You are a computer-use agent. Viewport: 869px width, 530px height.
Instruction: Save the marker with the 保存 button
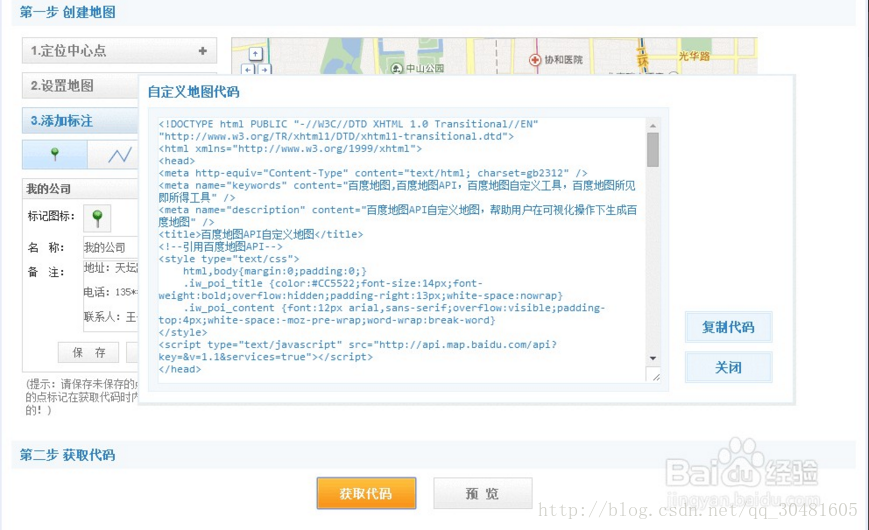tap(89, 352)
